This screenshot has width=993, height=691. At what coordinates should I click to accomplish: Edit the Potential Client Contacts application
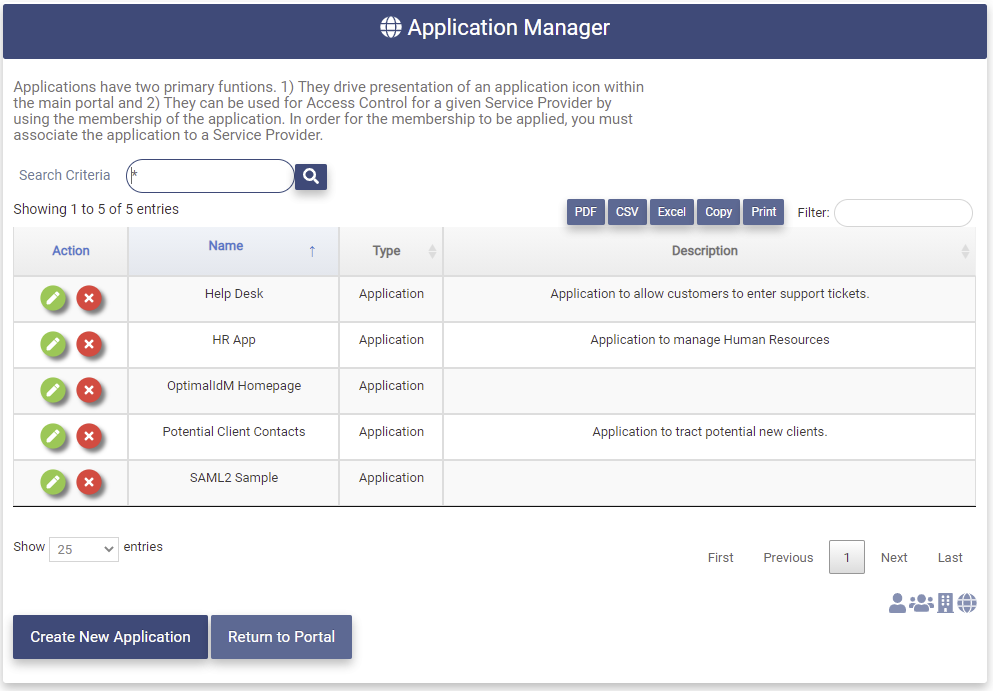[x=53, y=436]
